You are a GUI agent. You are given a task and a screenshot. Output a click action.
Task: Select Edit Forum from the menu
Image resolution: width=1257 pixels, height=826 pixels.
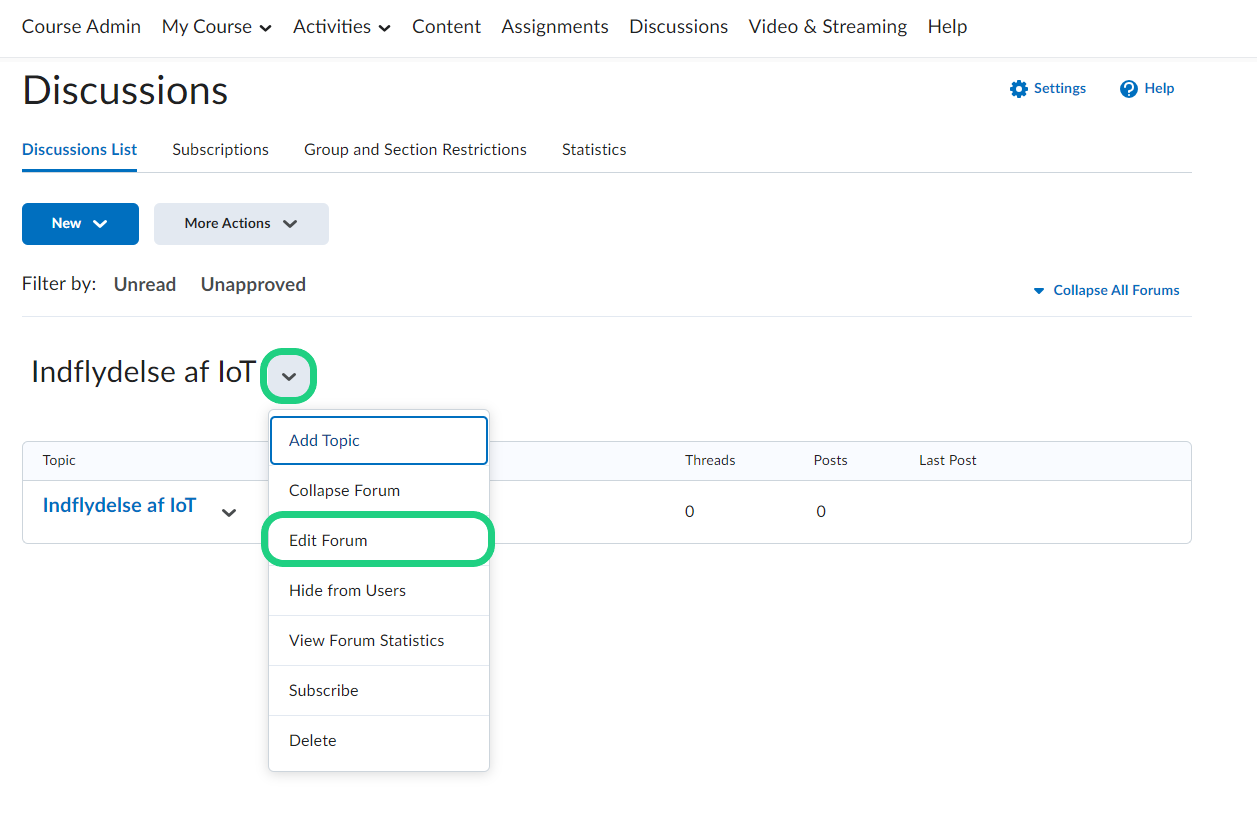(328, 540)
